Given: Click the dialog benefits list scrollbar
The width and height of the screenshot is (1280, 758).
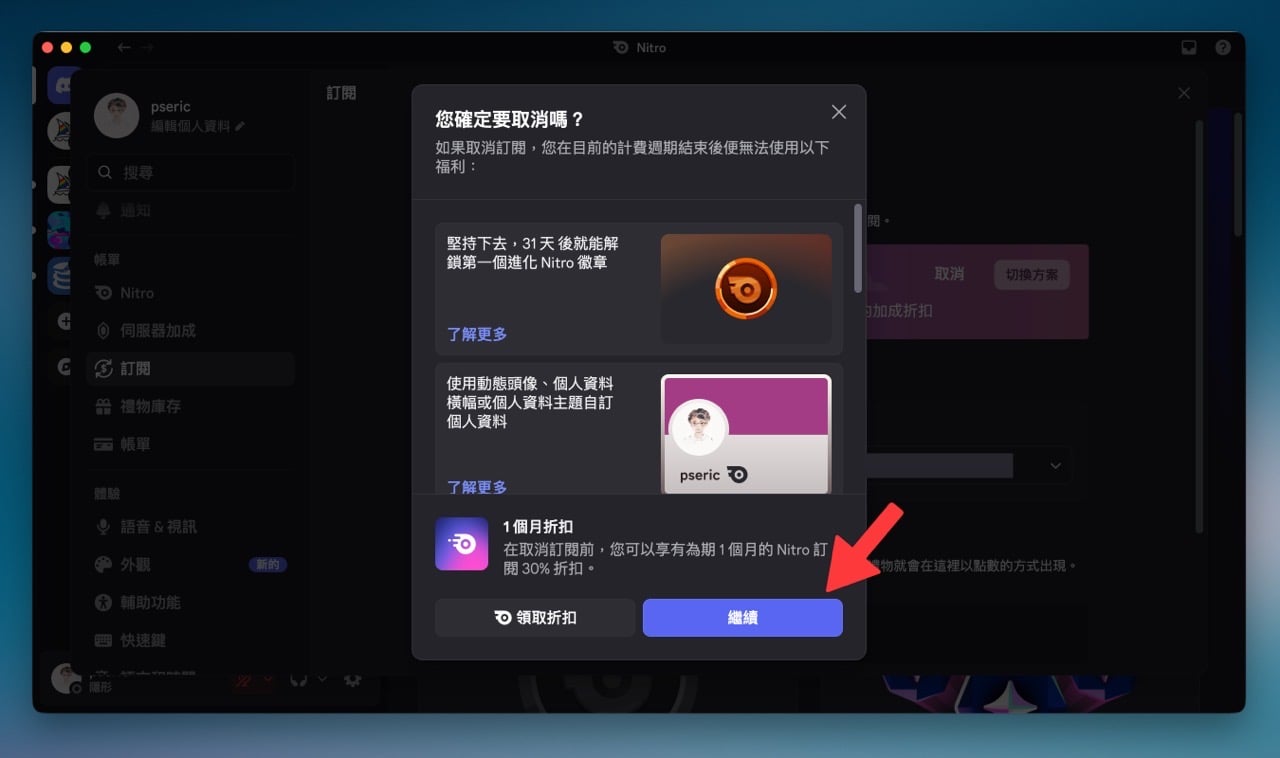Looking at the screenshot, I should (858, 248).
